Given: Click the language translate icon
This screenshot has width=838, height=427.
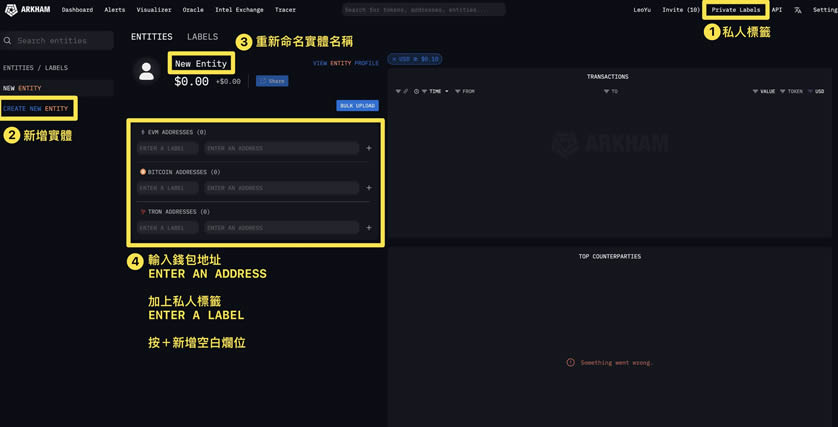Looking at the screenshot, I should 798,10.
